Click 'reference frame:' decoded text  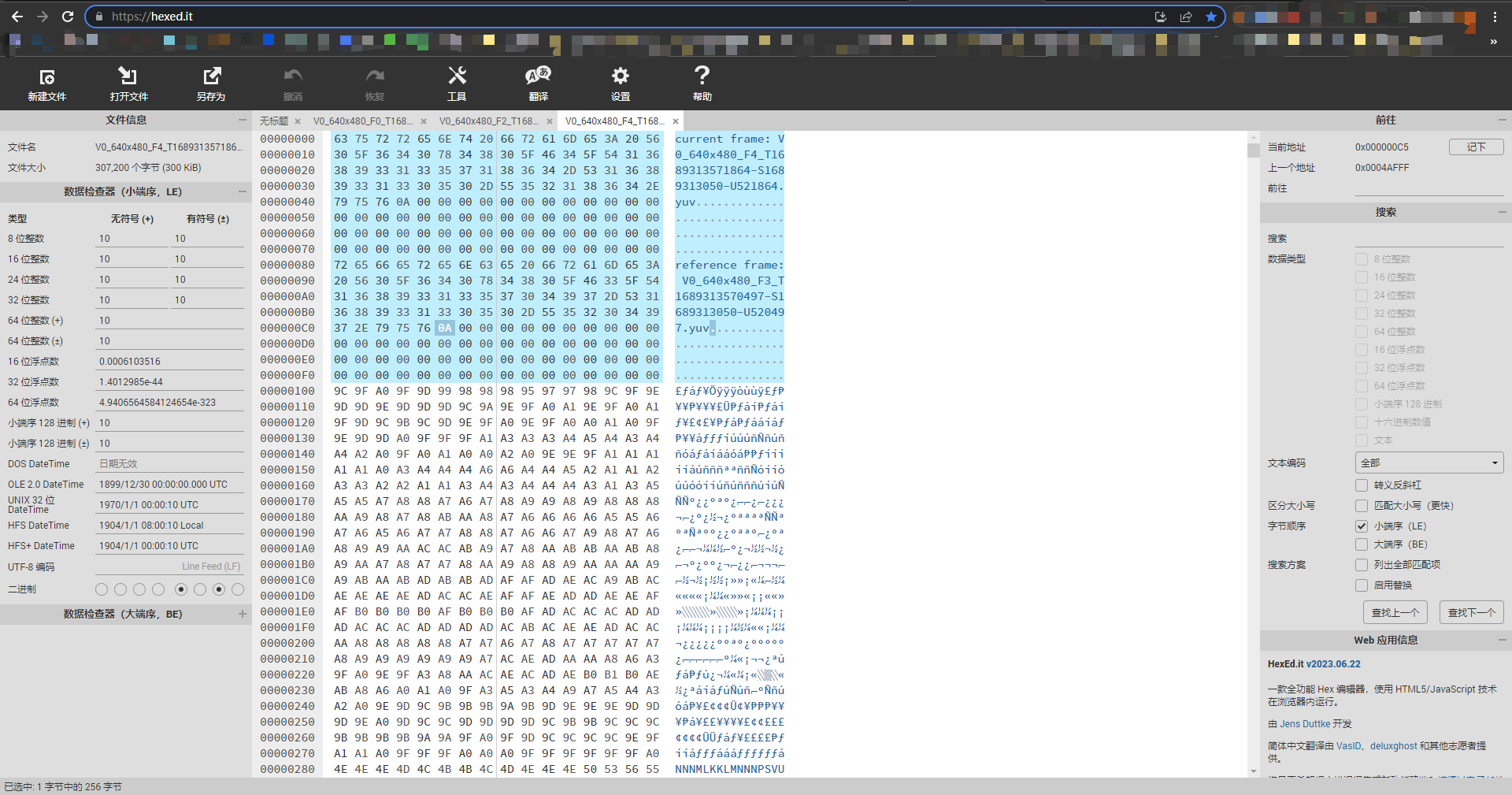coord(729,265)
